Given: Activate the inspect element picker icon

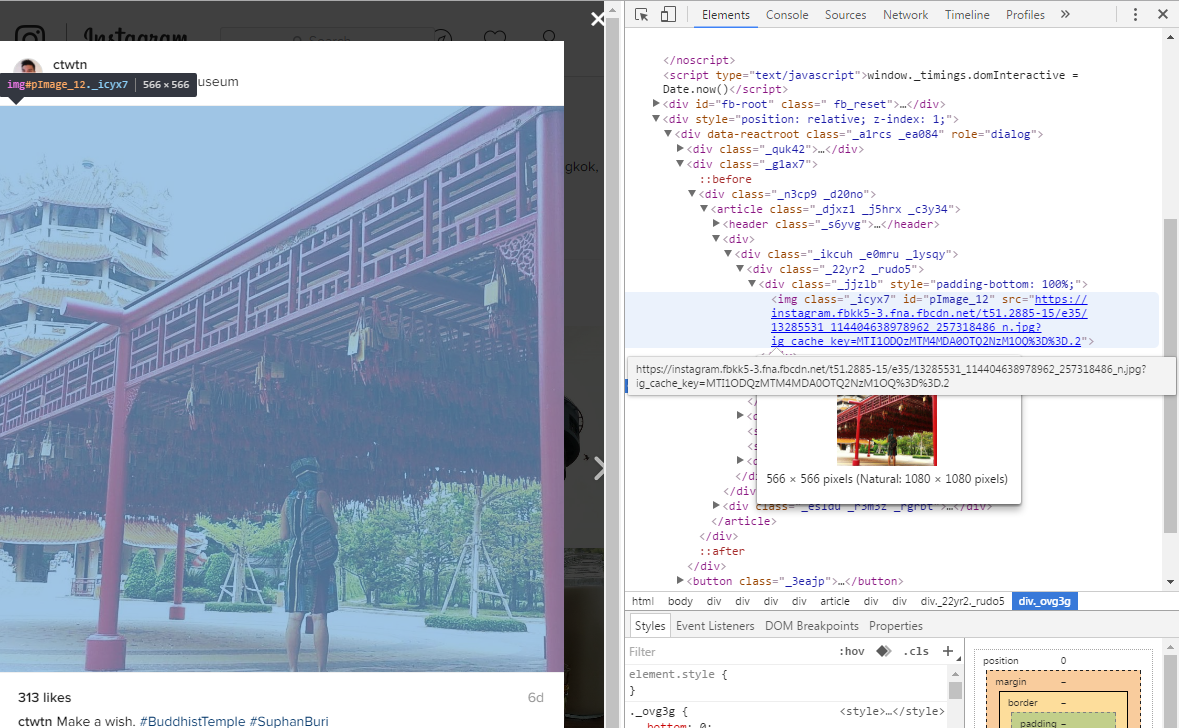Looking at the screenshot, I should click(641, 14).
